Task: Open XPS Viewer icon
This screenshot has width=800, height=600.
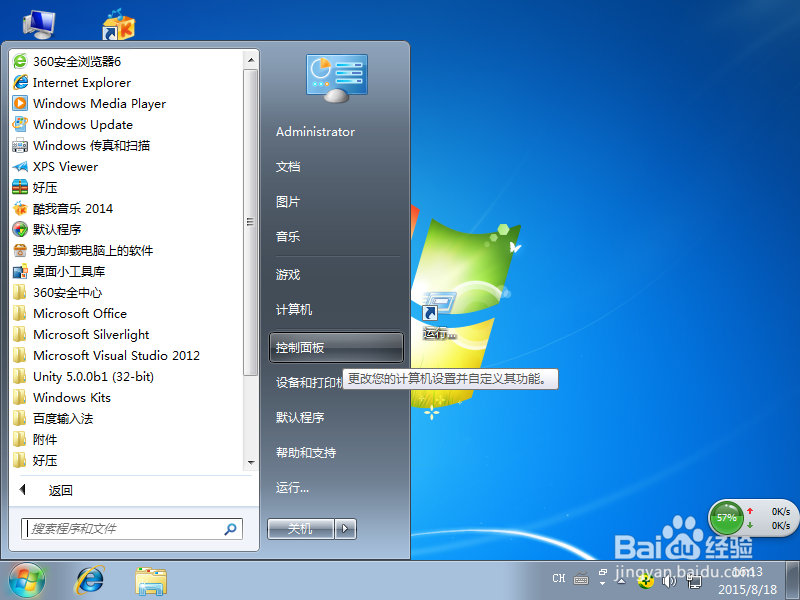Action: 20,166
